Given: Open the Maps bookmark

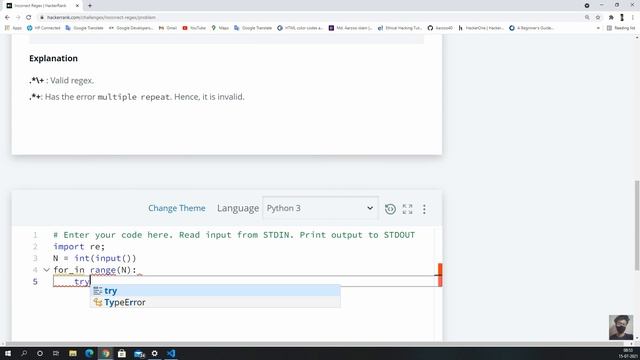Looking at the screenshot, I should (x=220, y=28).
